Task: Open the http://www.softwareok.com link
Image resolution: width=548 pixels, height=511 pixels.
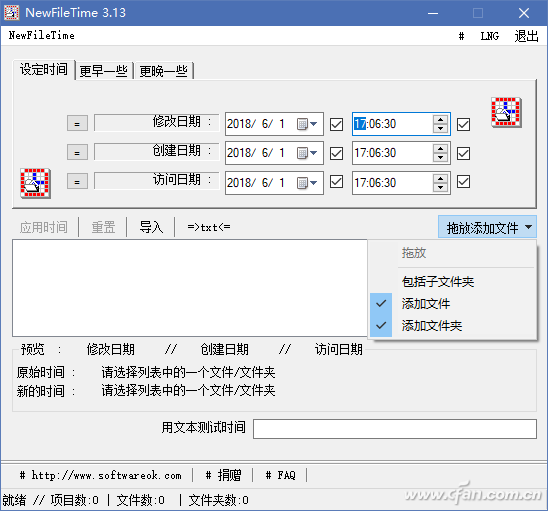Action: click(x=101, y=475)
